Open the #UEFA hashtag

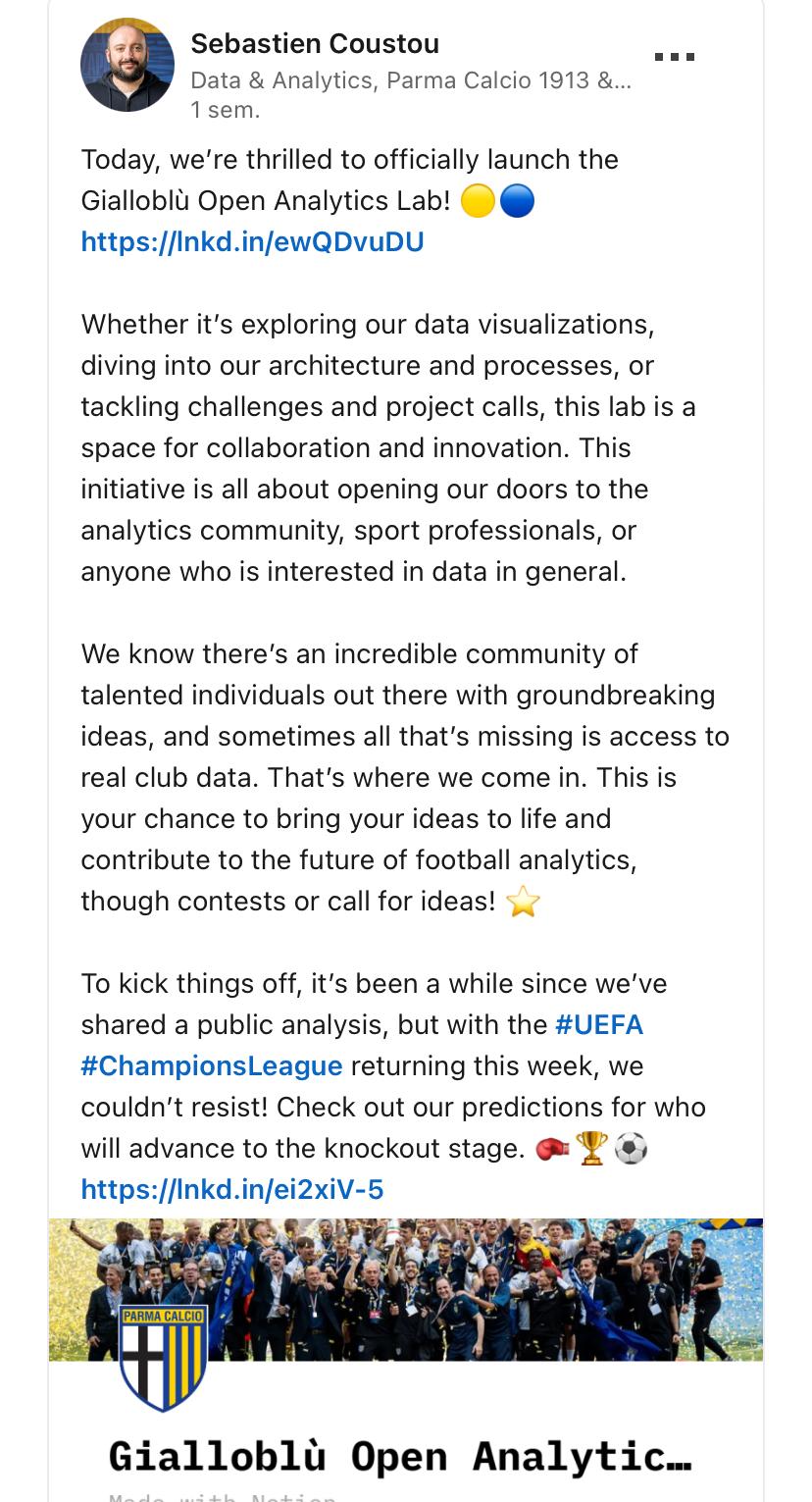[599, 1024]
